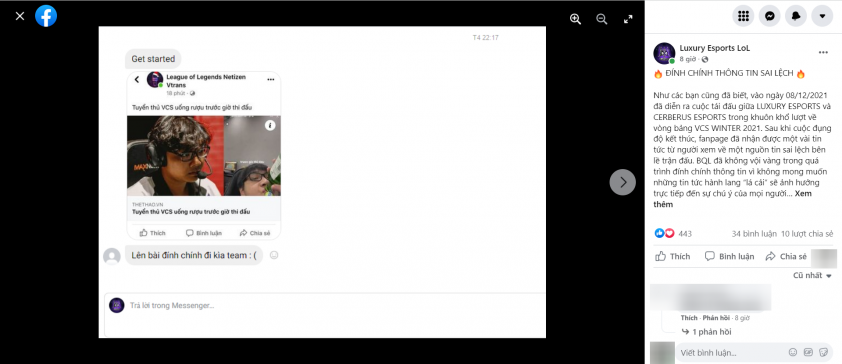The height and width of the screenshot is (364, 842).
Task: Click the 'ĐÍNH CHÍNH THÔNG TIN SAI LỆCH' heading
Action: (730, 74)
